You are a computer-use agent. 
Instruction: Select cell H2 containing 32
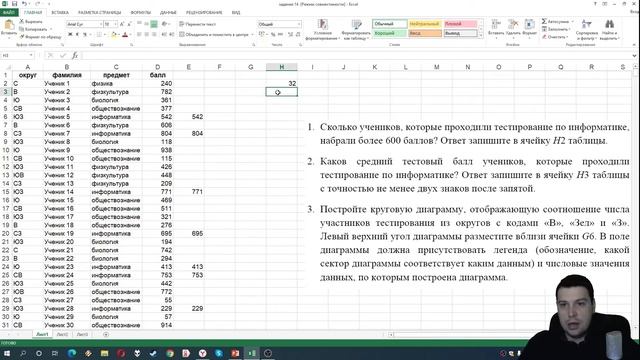[x=282, y=83]
